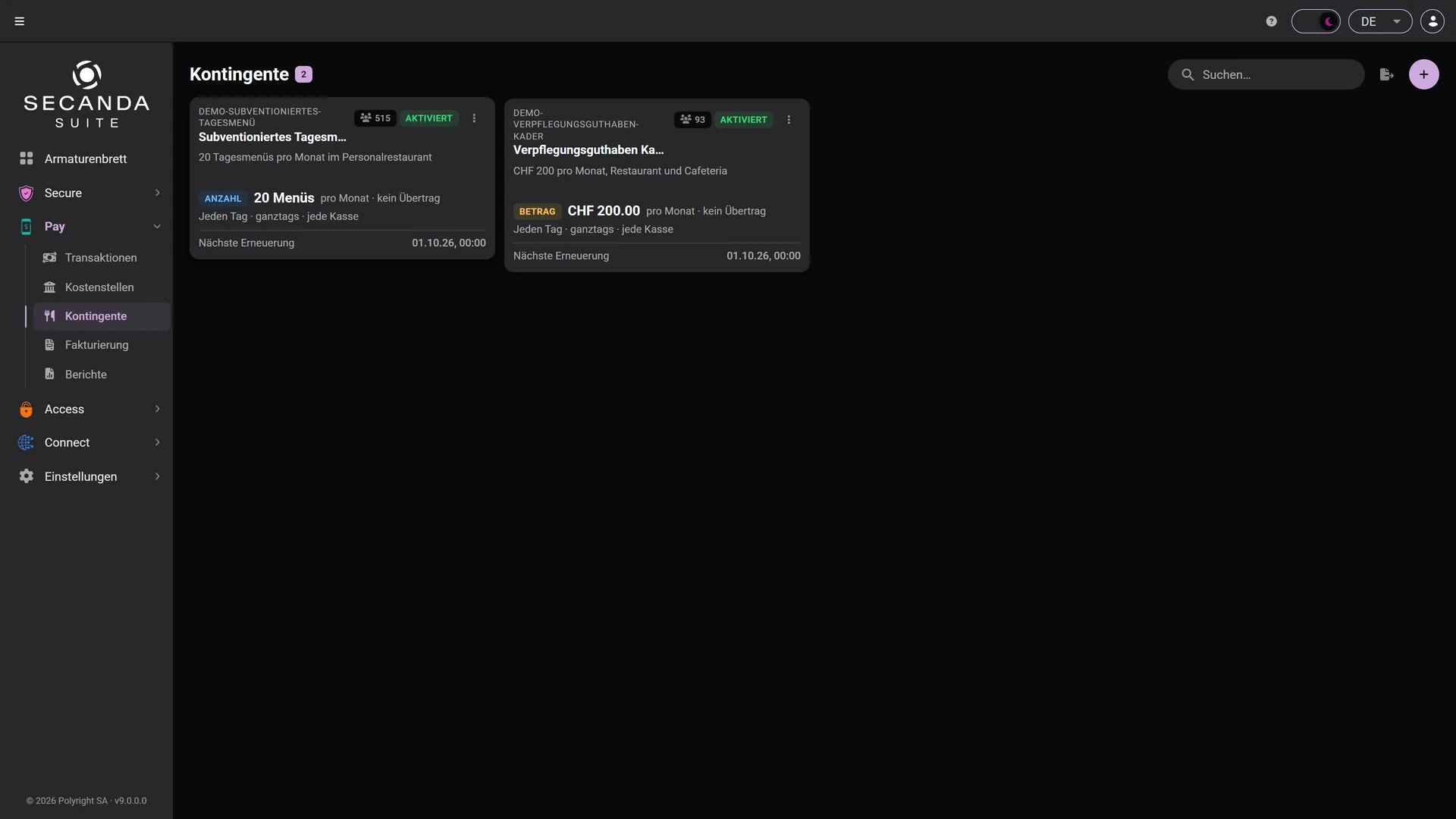This screenshot has height=819, width=1456.
Task: Open the user account icon
Action: click(1432, 21)
